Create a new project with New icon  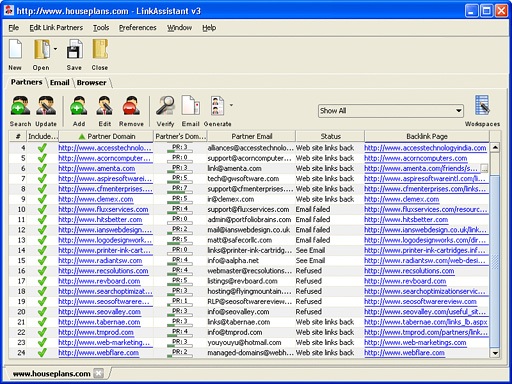point(15,54)
